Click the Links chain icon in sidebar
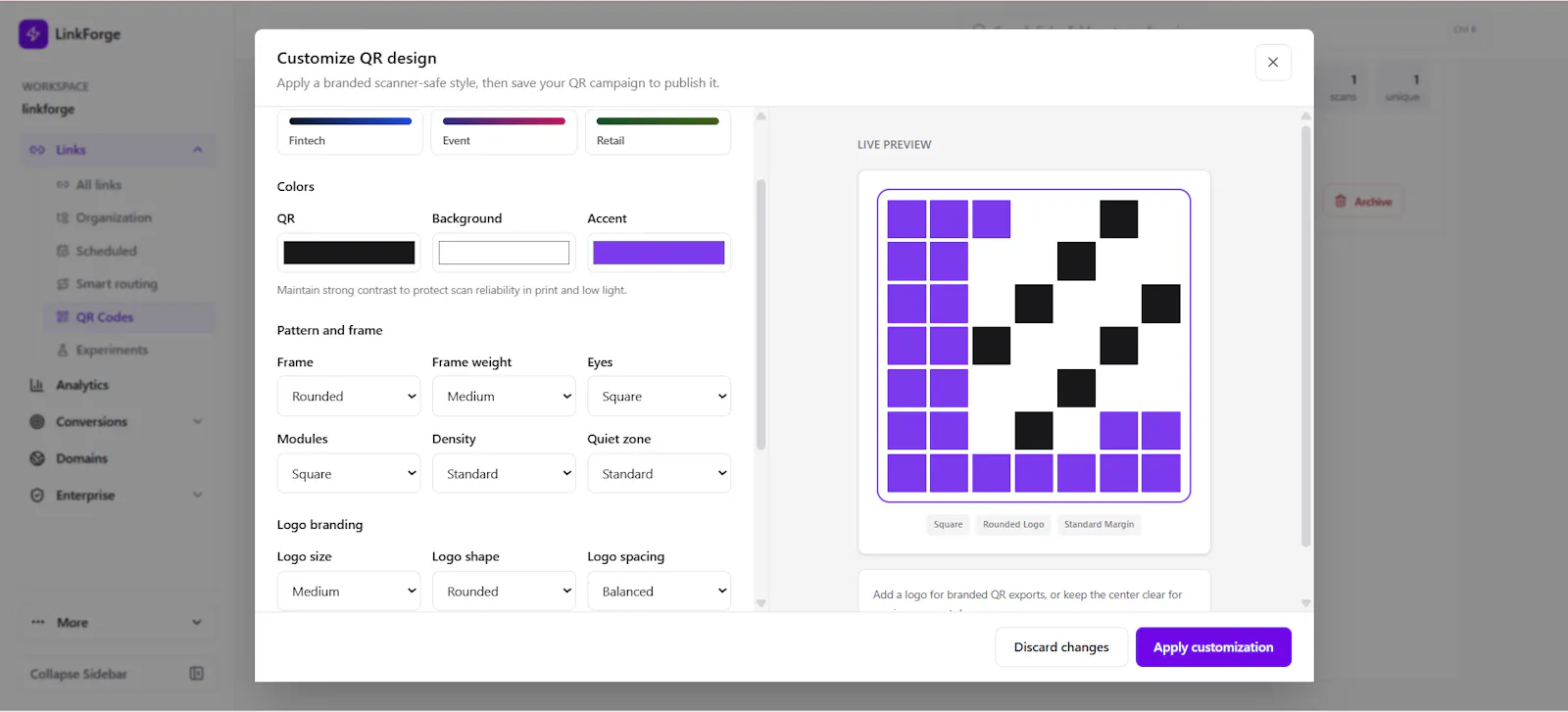The width and height of the screenshot is (1568, 712). [x=37, y=150]
